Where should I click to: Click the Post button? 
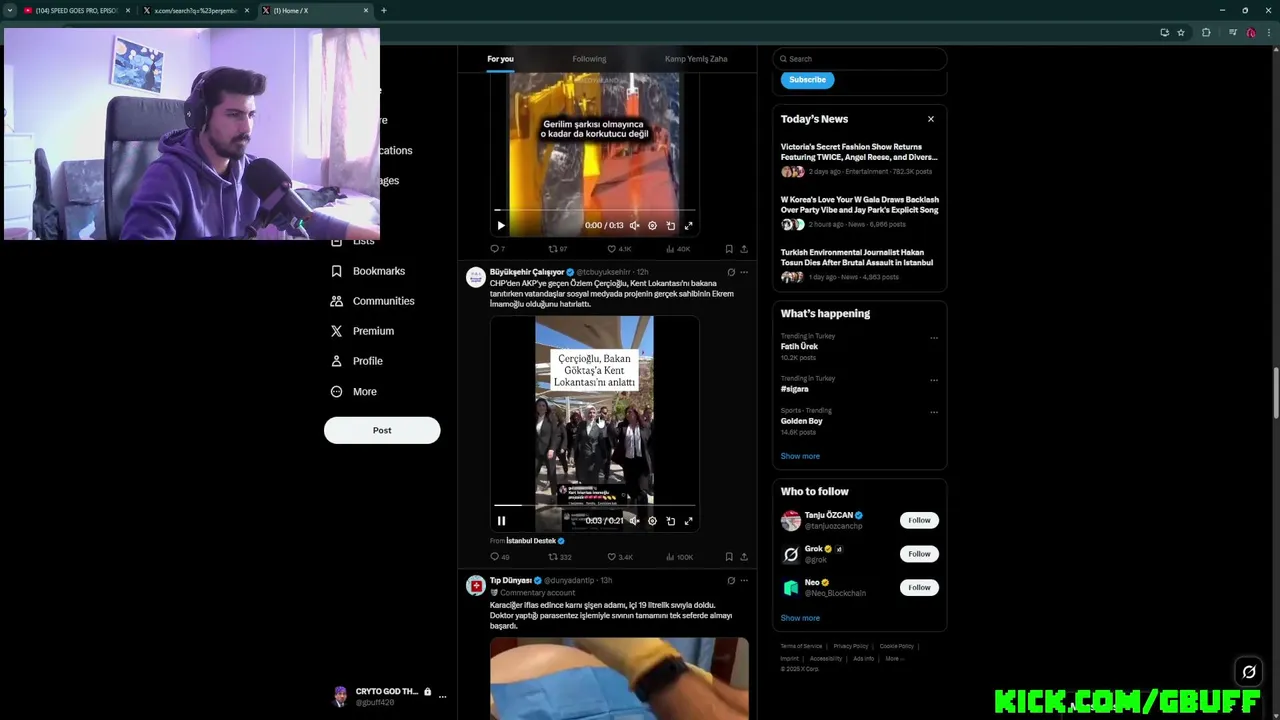pyautogui.click(x=382, y=430)
